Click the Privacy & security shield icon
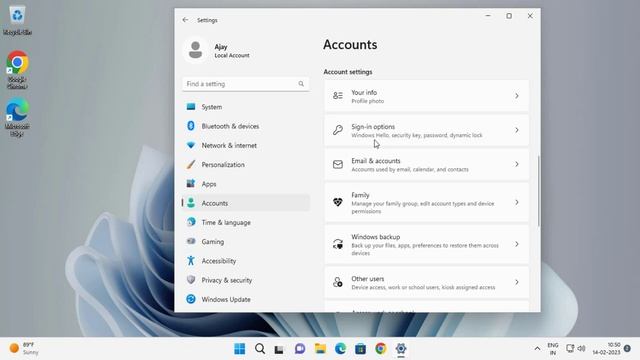Viewport: 640px width, 360px height. click(191, 280)
